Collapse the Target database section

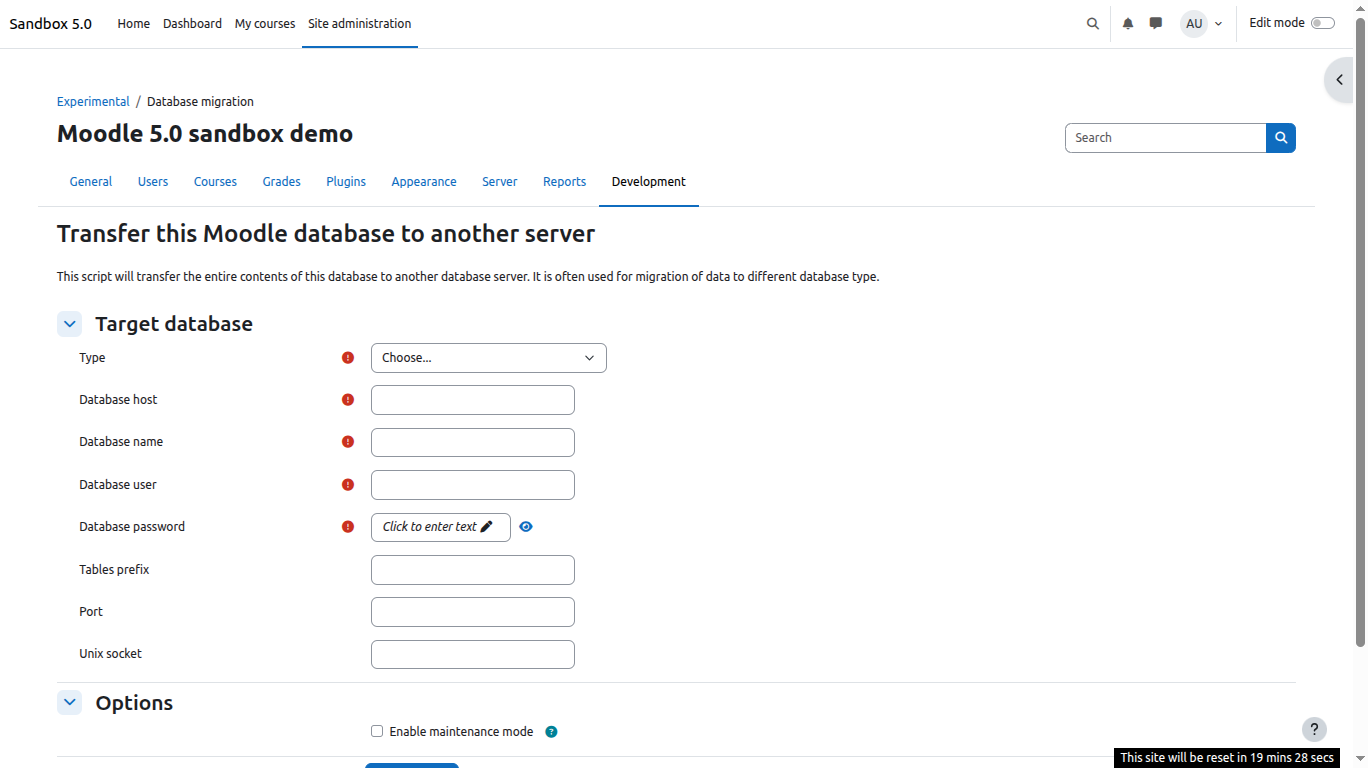click(x=69, y=323)
